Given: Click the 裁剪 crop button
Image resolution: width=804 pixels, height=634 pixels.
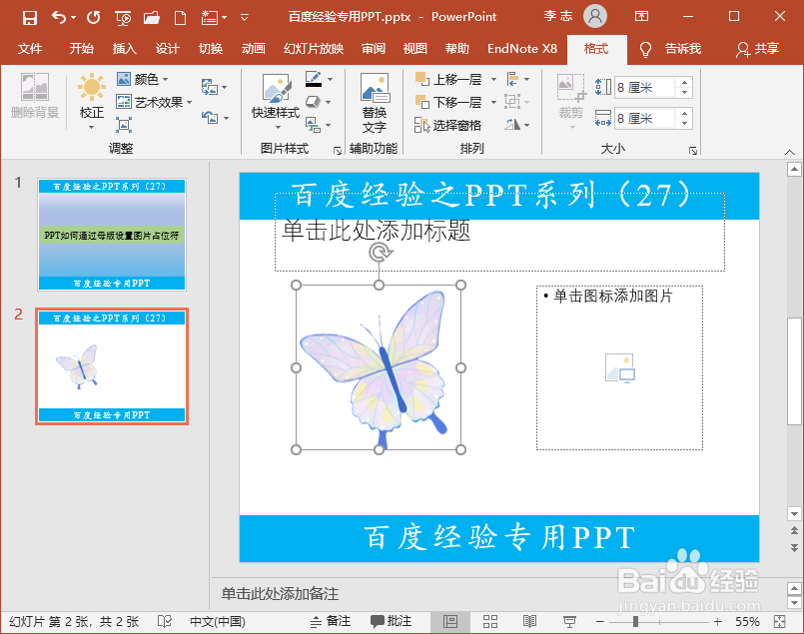Looking at the screenshot, I should [571, 100].
